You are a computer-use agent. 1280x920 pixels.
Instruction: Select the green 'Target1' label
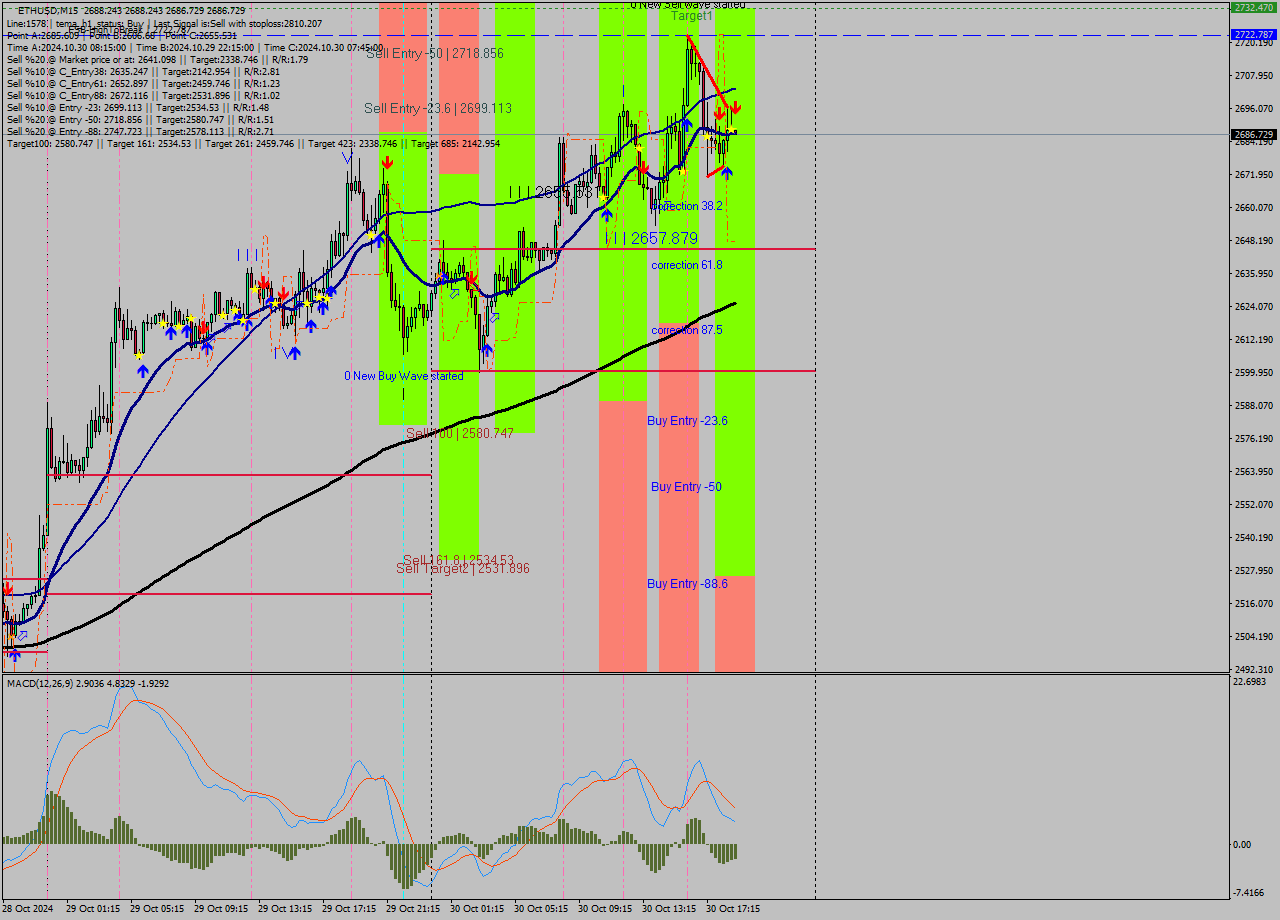click(x=692, y=16)
